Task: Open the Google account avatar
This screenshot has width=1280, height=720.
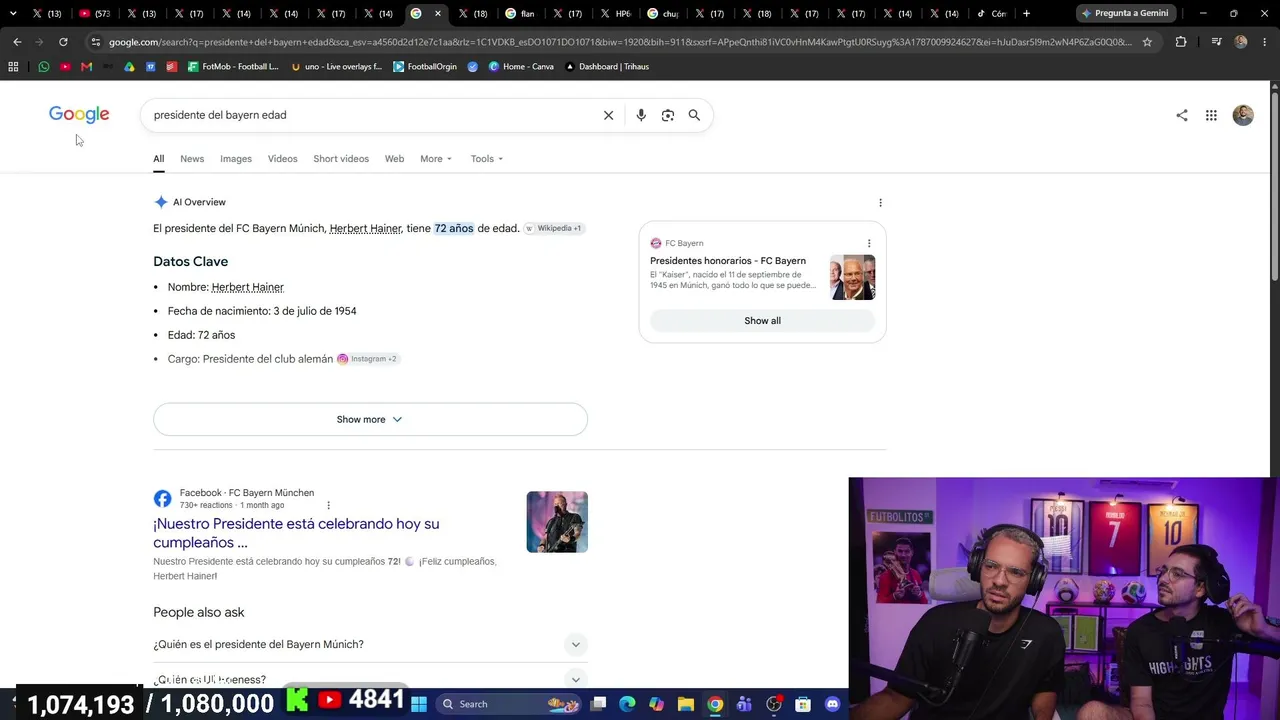Action: coord(1243,115)
